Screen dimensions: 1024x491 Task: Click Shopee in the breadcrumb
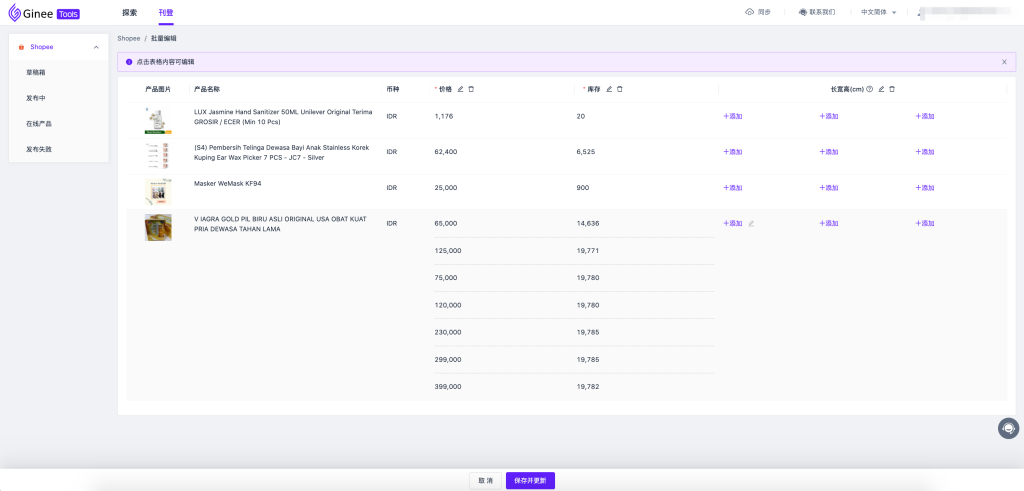pyautogui.click(x=129, y=38)
